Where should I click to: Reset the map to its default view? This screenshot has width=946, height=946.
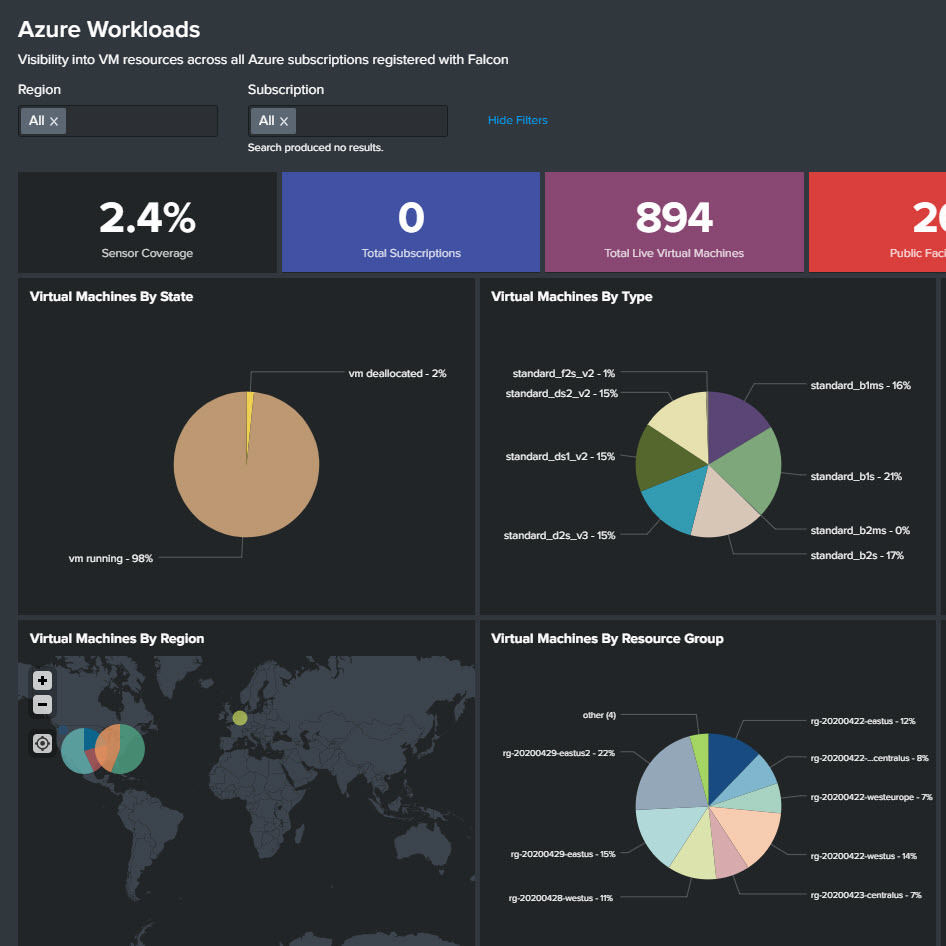tap(42, 743)
